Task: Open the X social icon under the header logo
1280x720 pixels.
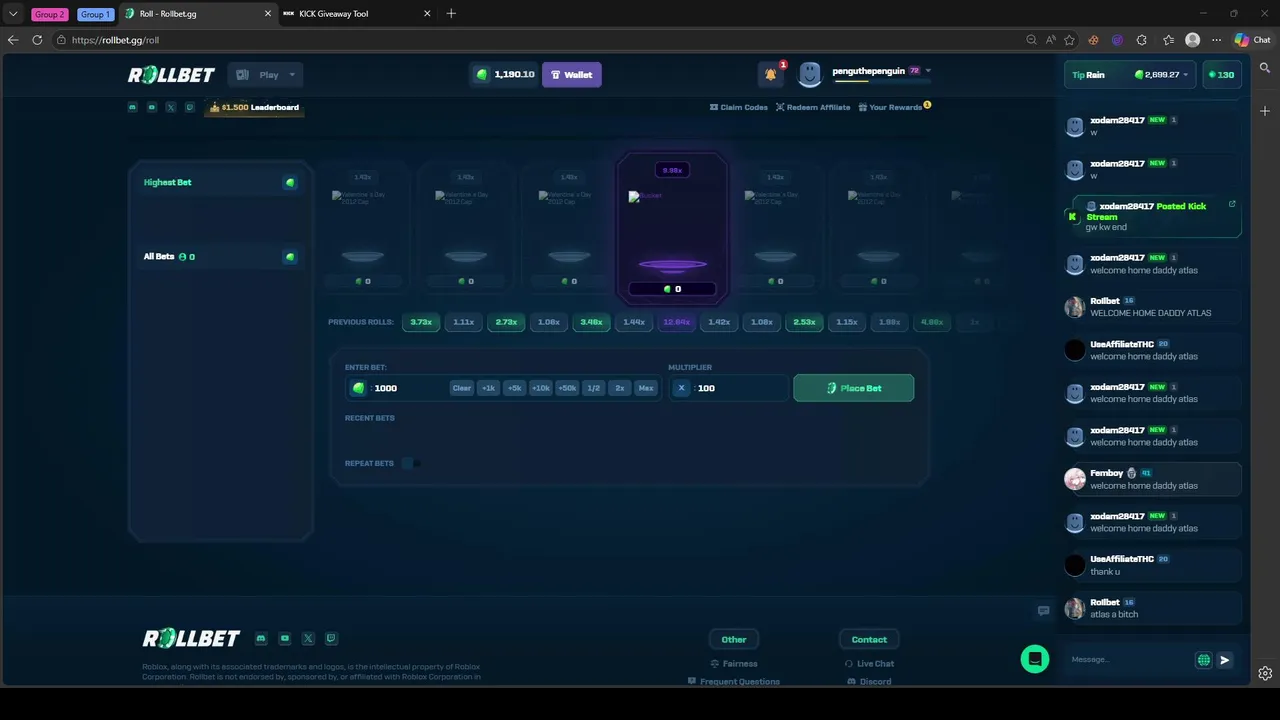Action: (171, 107)
